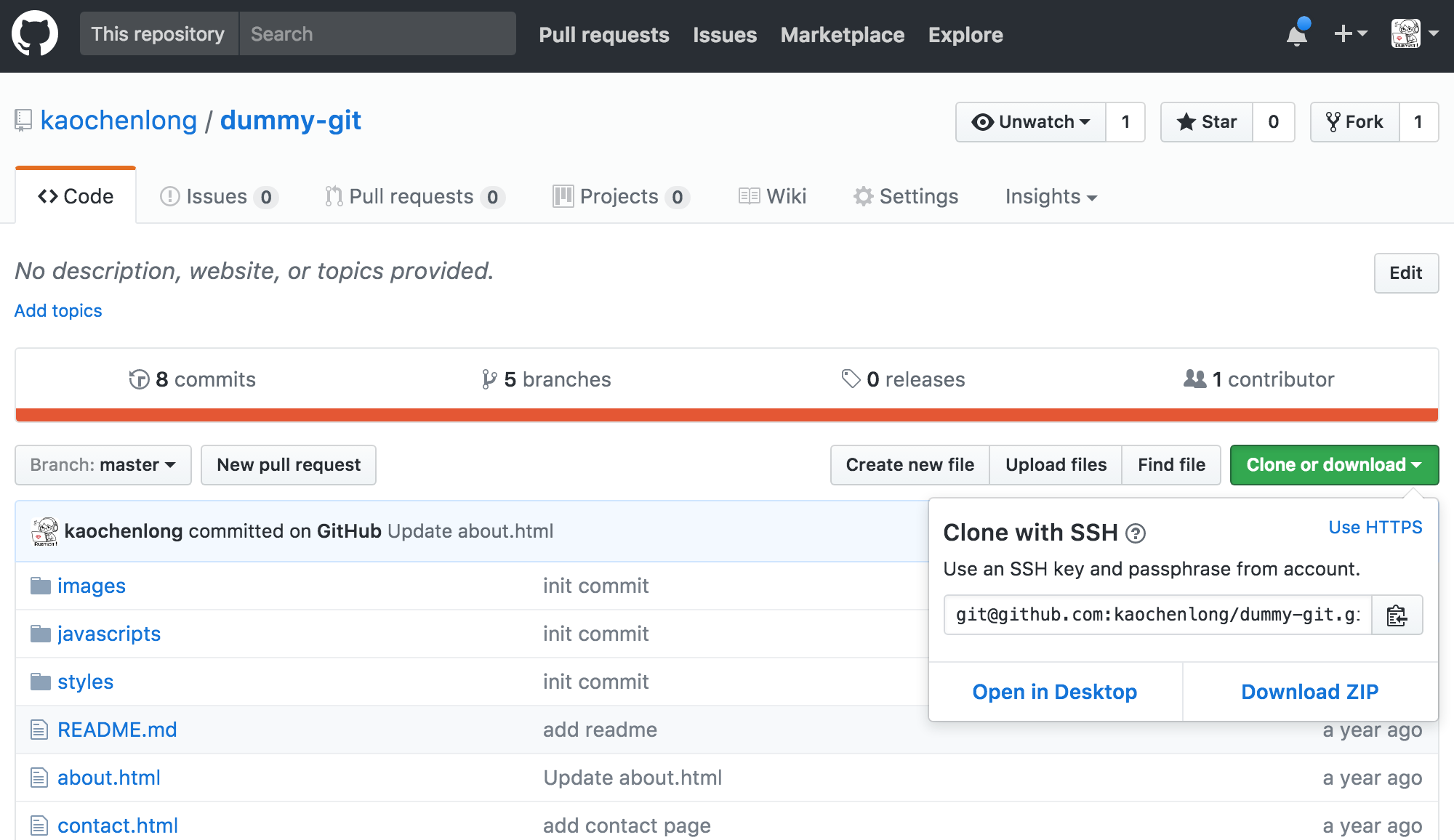The height and width of the screenshot is (840, 1454).
Task: Click the SSH help question mark icon
Action: [1136, 533]
